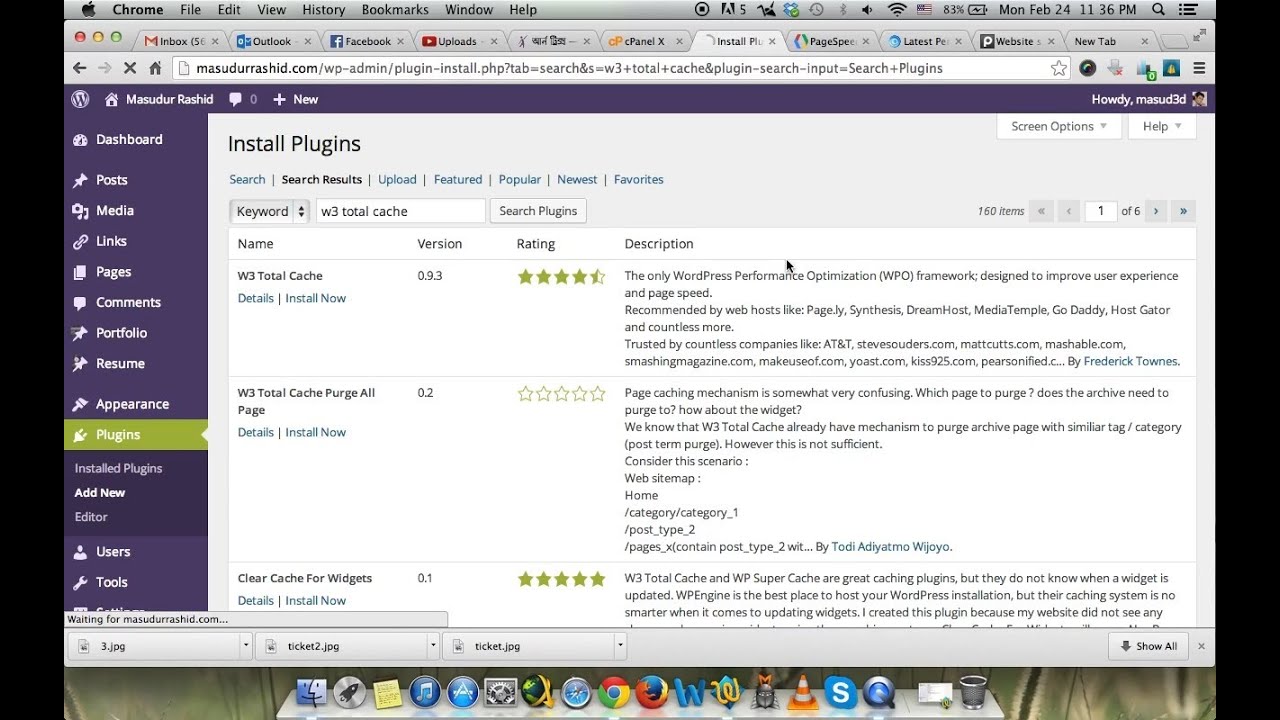The width and height of the screenshot is (1280, 720).
Task: Open the 3.jpg download options arrow
Action: (246, 646)
